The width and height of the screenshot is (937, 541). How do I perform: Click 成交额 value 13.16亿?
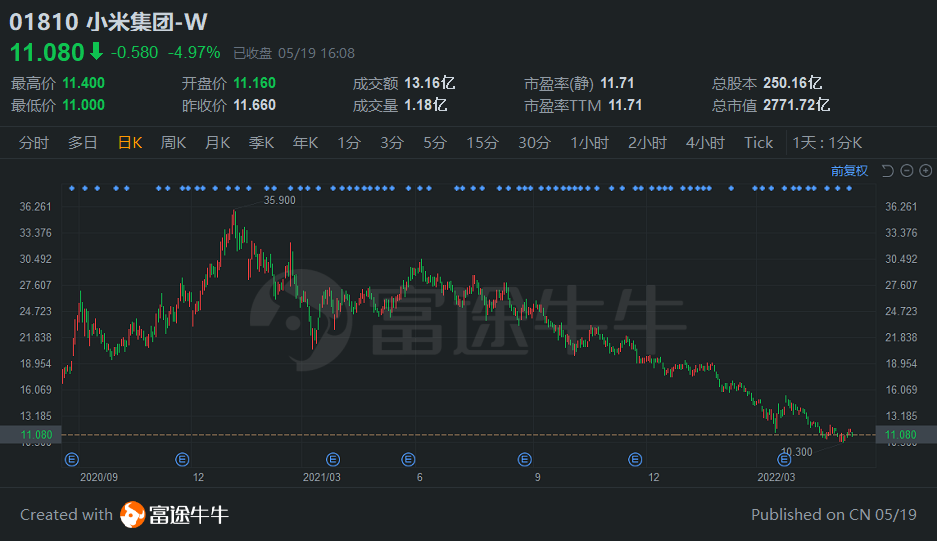click(x=430, y=83)
